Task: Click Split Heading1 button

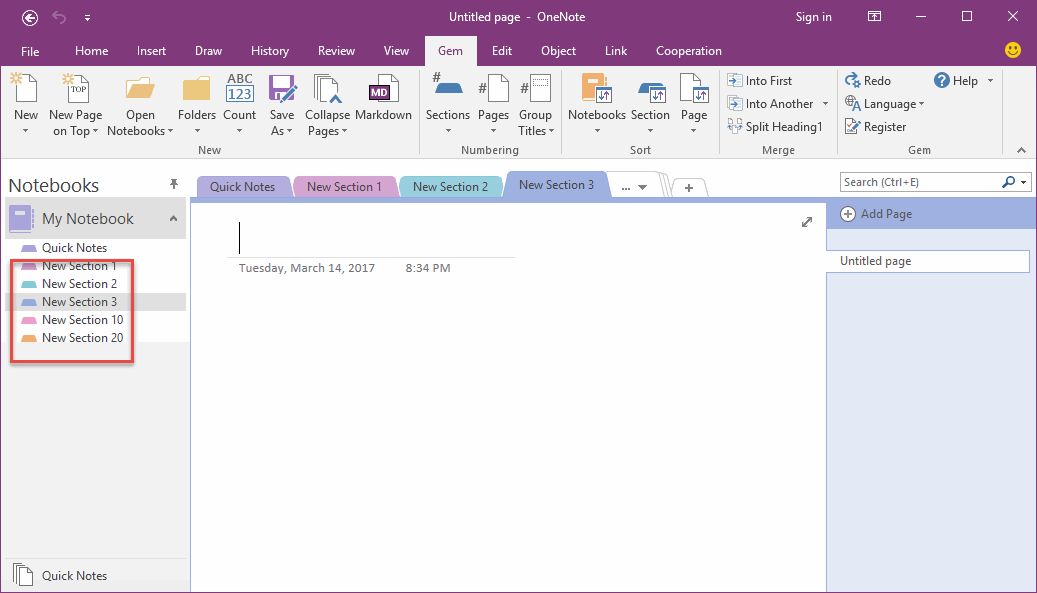Action: [x=774, y=126]
